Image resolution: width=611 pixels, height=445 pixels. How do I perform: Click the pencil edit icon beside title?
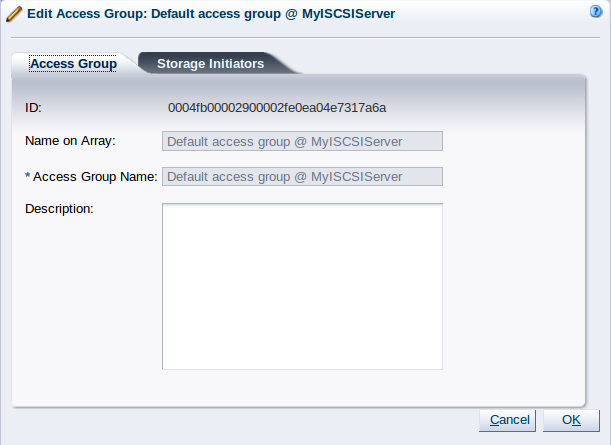pos(14,14)
